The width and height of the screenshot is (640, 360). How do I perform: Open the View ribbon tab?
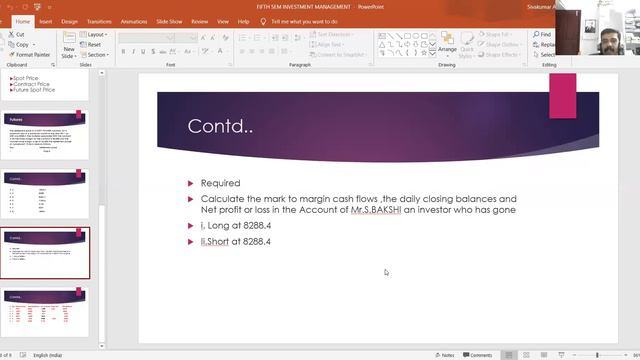223,22
